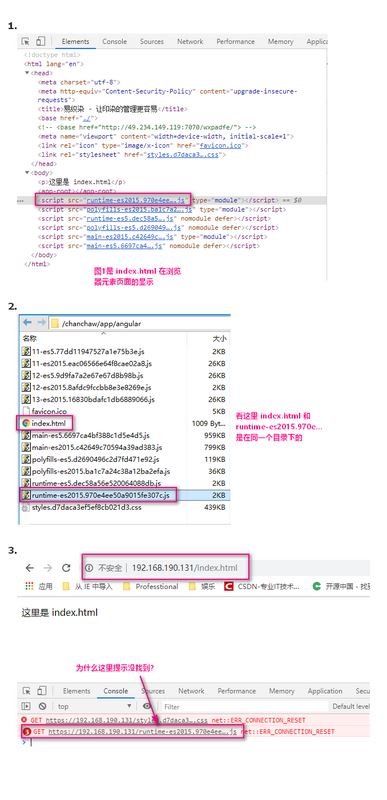Click the Chrome icon of index.html file
387x800 pixels.
coord(26,423)
